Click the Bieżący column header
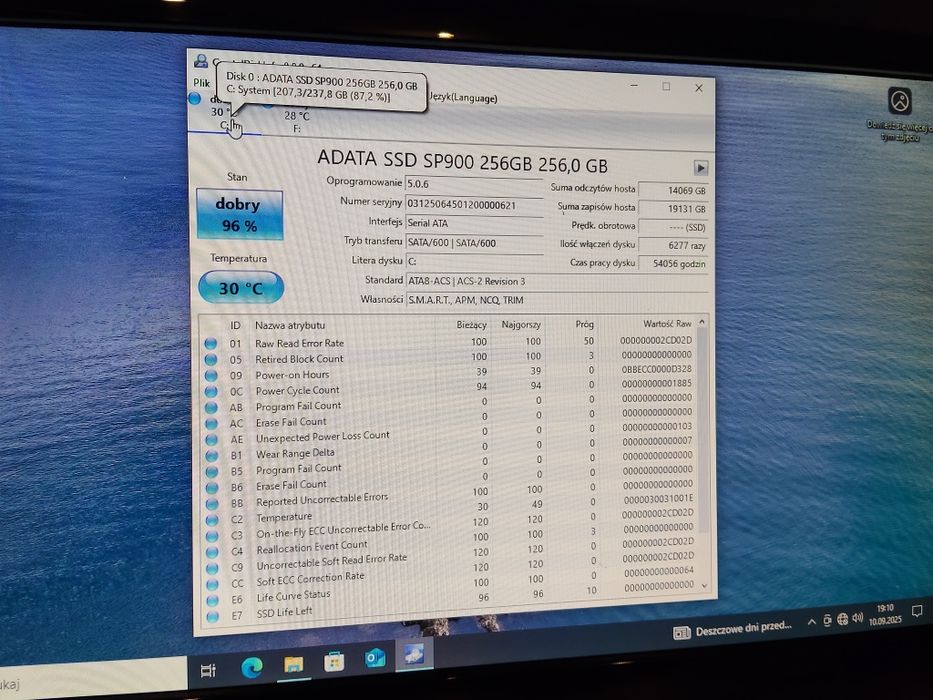The image size is (933, 700). tap(471, 325)
